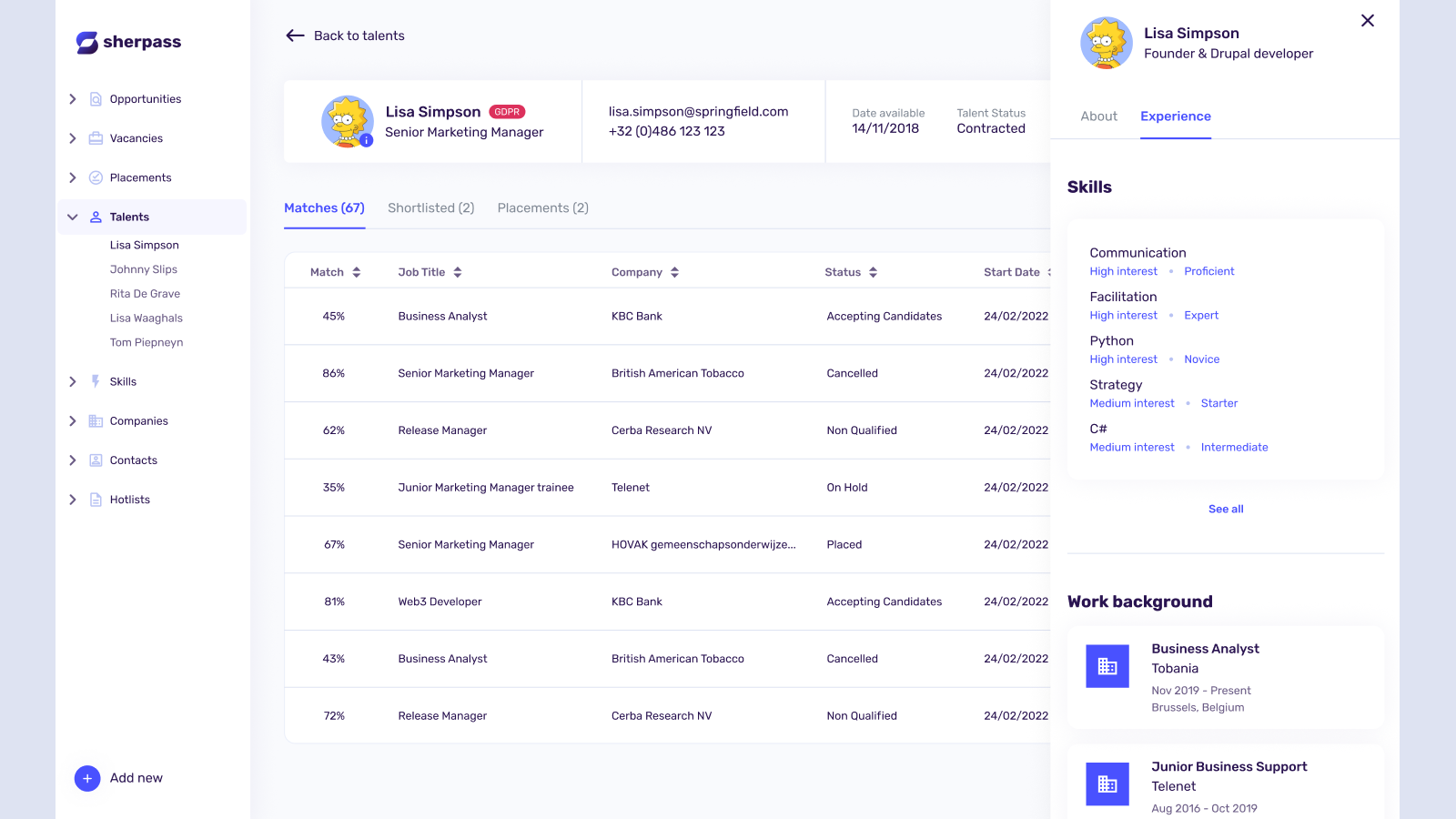The height and width of the screenshot is (819, 1456).
Task: Click the On Hold status
Action: 847,488
